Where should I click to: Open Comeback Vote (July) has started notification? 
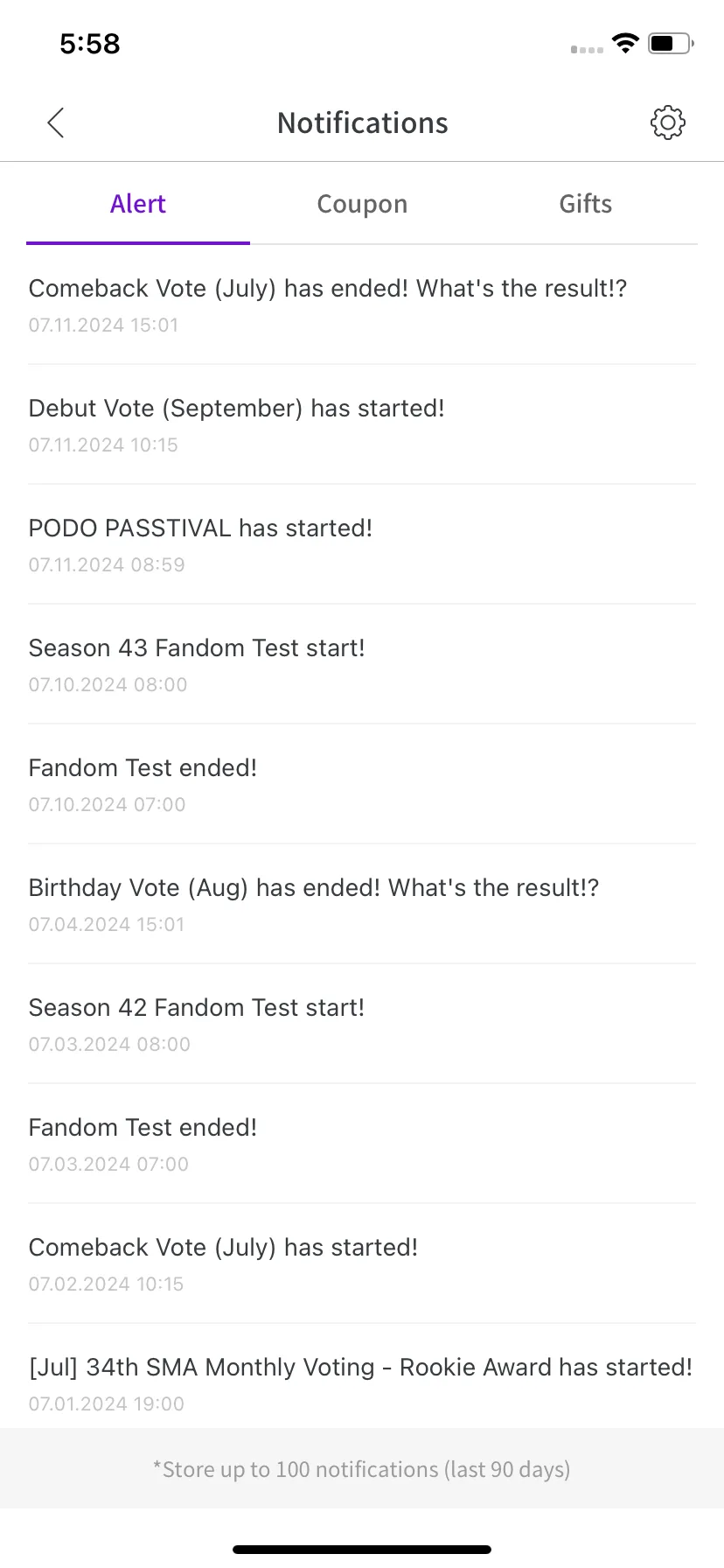click(224, 1263)
